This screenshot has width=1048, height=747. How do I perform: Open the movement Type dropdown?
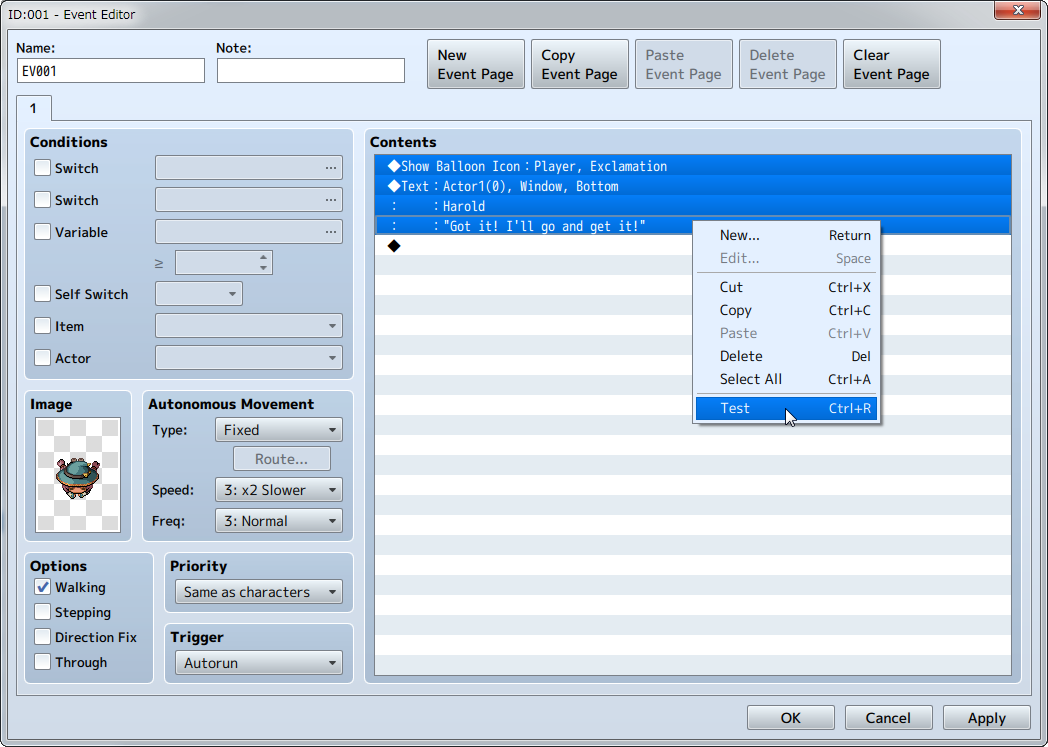coord(278,430)
